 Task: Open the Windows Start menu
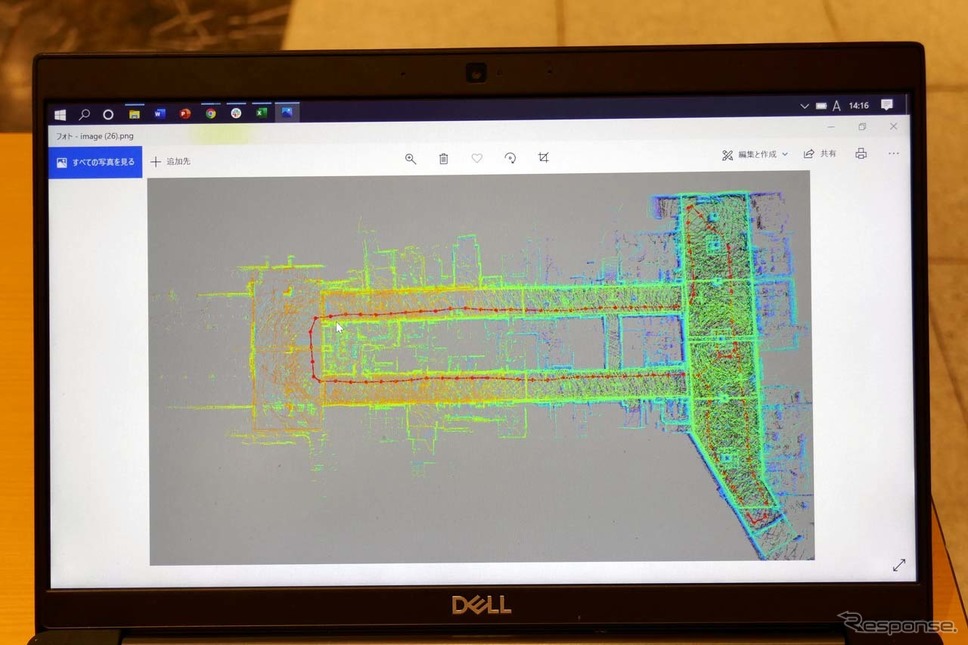coord(60,115)
